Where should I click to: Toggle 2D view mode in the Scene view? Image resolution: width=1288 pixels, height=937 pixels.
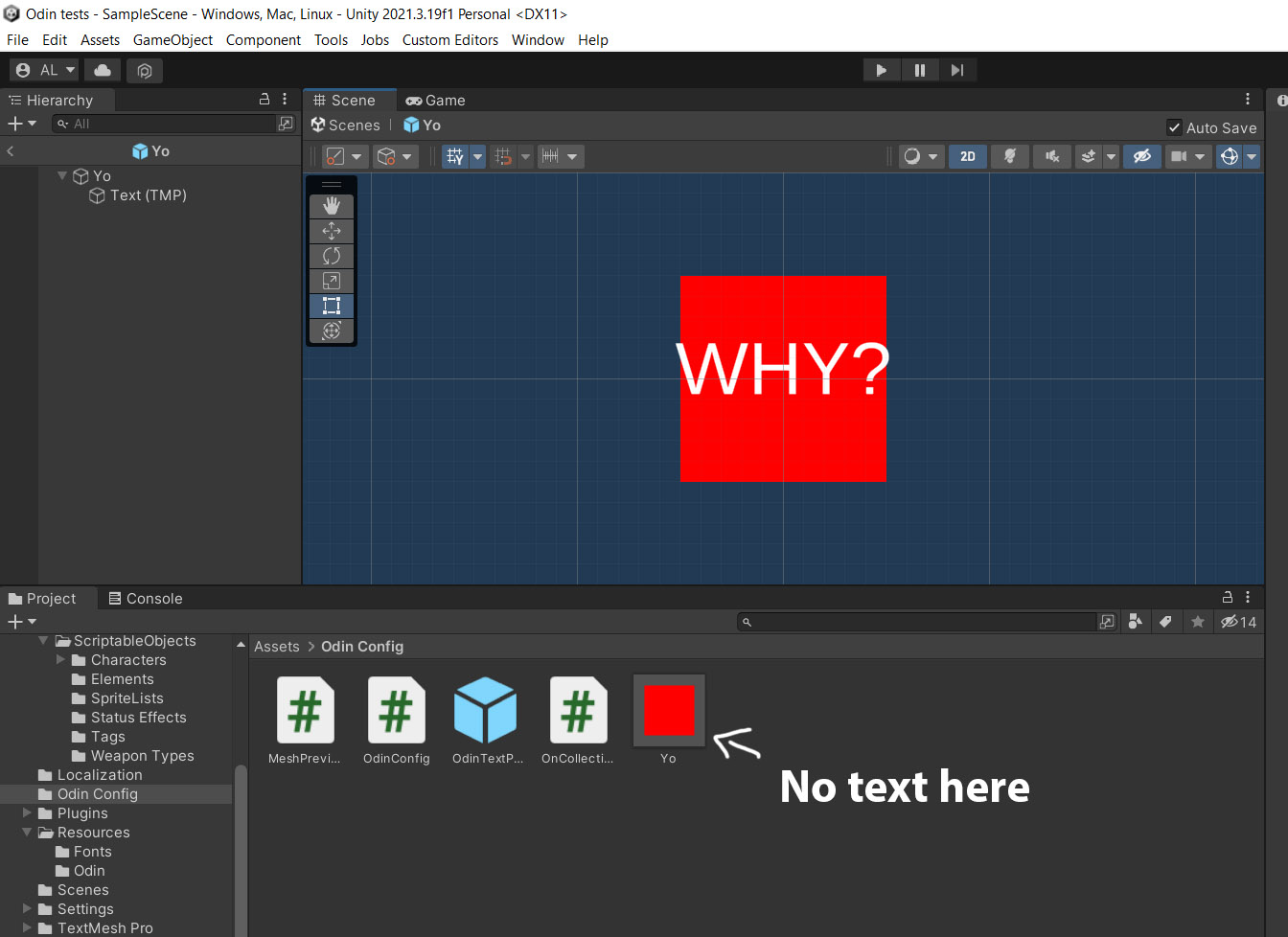[967, 156]
